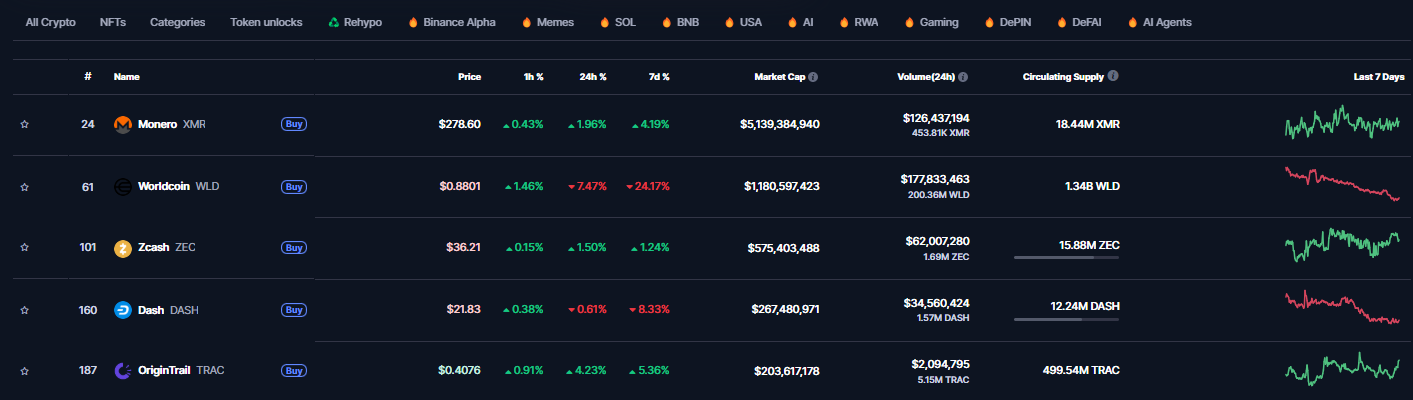Viewport: 1413px width, 400px height.
Task: Click the Monero coin logo icon
Action: [123, 125]
